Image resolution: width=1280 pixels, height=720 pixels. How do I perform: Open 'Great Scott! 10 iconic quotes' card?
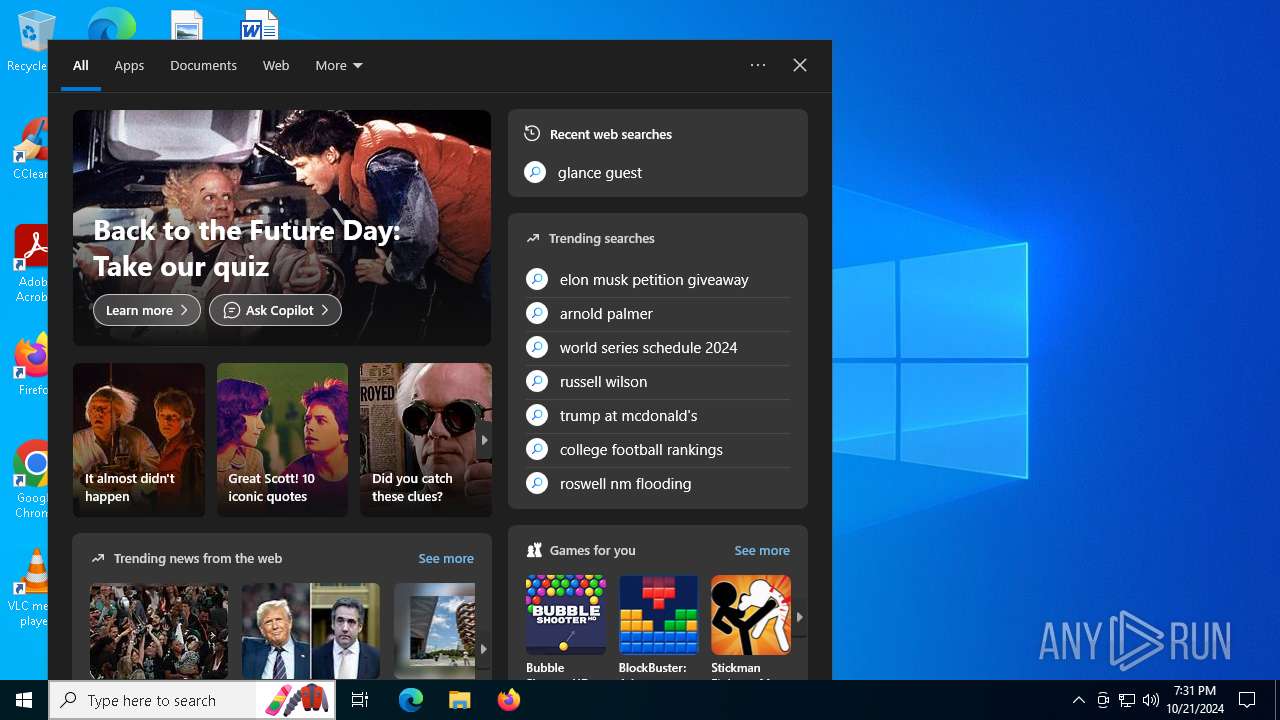282,440
